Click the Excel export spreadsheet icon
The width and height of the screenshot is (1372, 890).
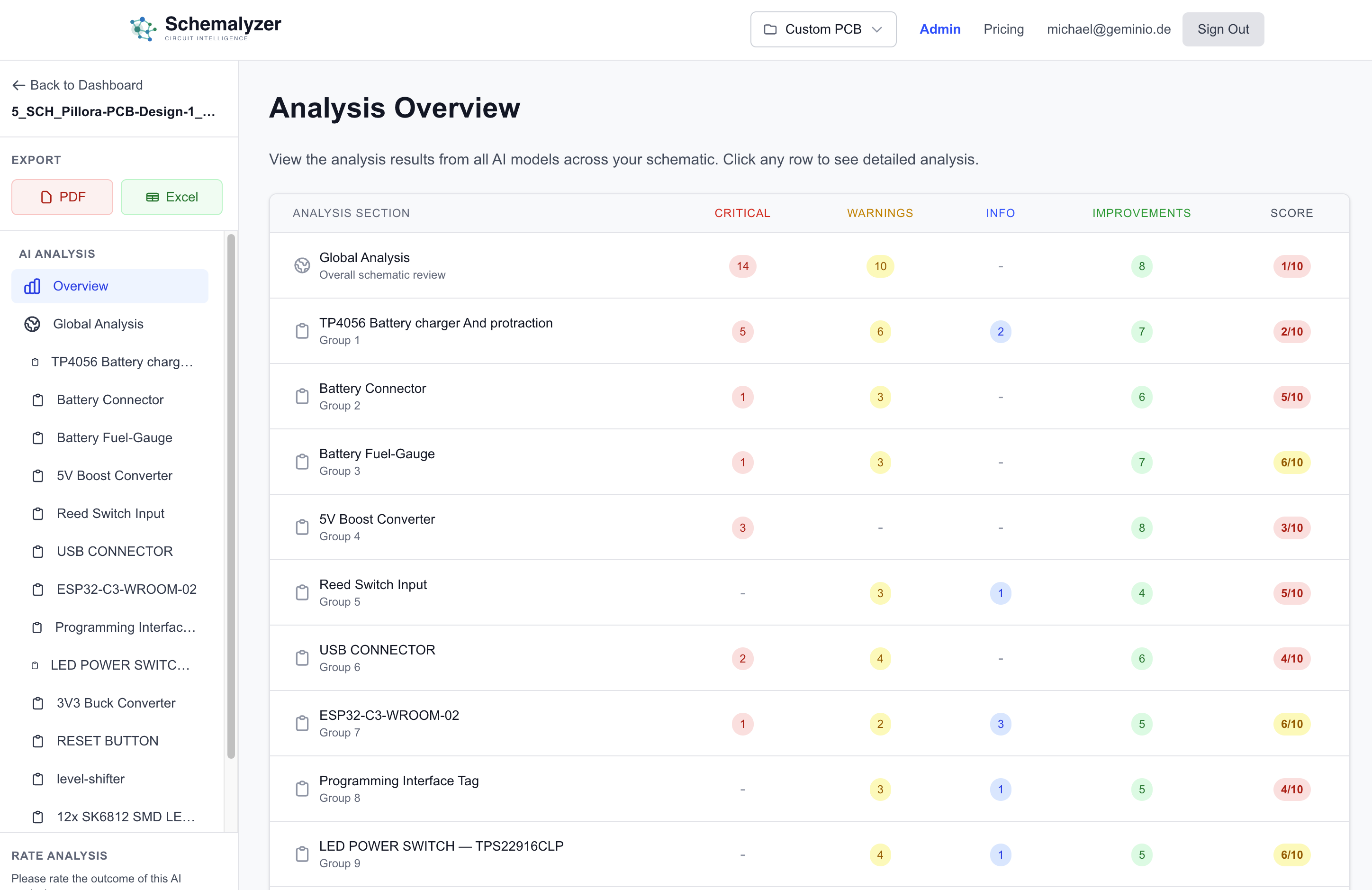tap(153, 197)
